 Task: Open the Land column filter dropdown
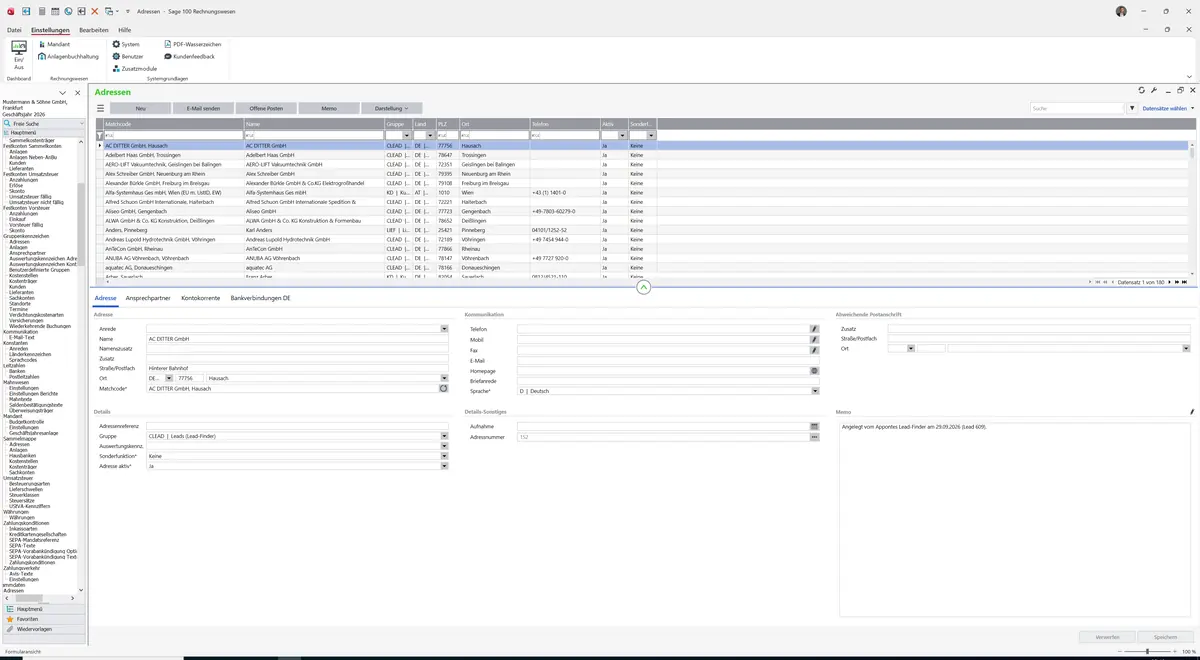tap(430, 135)
